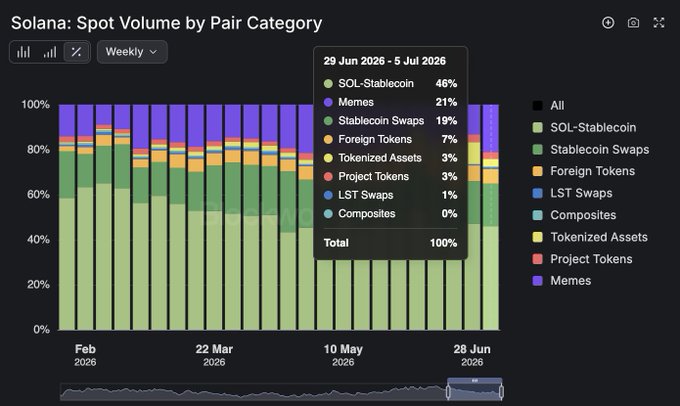Click the left range slider handle
This screenshot has width=680, height=406.
(x=448, y=392)
